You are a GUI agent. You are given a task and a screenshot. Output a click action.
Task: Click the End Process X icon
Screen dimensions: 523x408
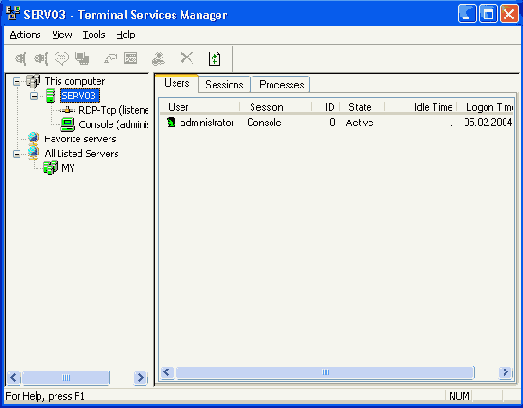click(x=186, y=58)
